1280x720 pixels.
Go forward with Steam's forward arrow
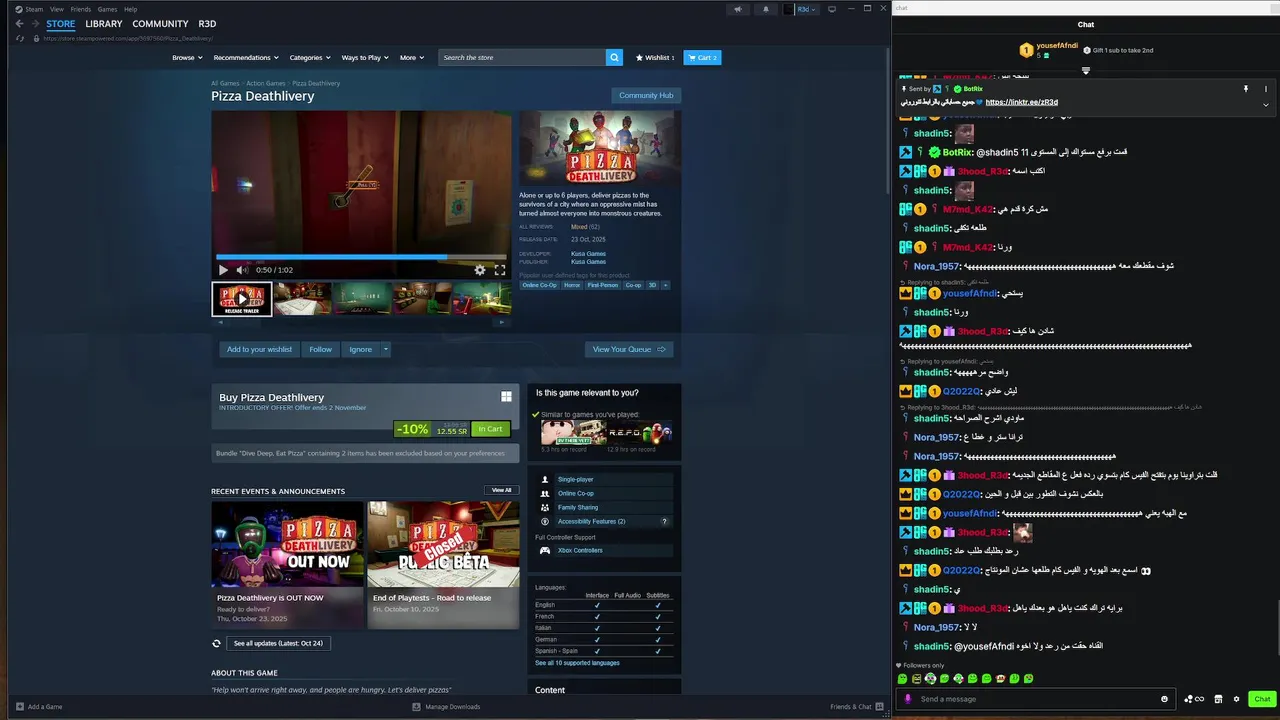35,24
